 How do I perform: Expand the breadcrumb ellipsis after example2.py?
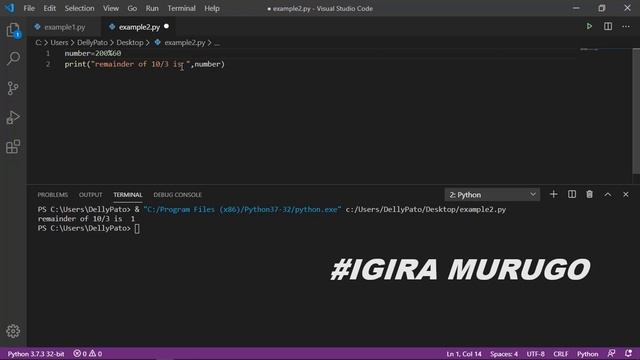[x=217, y=42]
